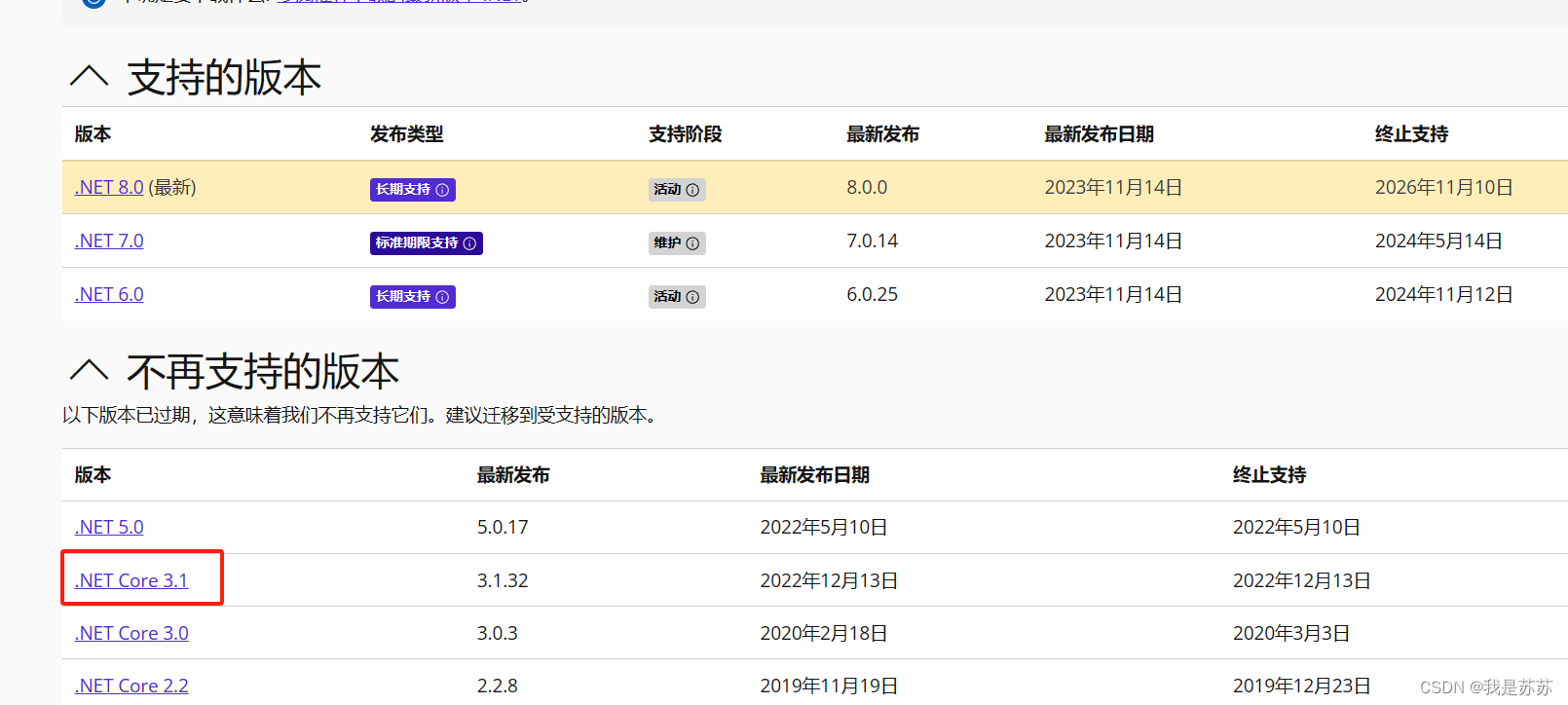Screen dimensions: 1568x705
Task: Click version value 5.0.17
Action: [503, 527]
